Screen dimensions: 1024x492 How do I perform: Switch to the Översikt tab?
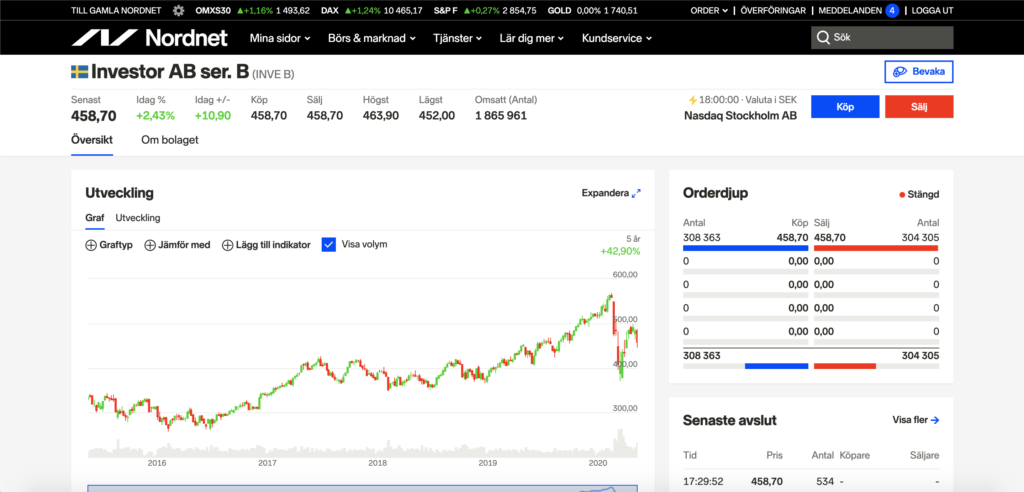(x=92, y=140)
